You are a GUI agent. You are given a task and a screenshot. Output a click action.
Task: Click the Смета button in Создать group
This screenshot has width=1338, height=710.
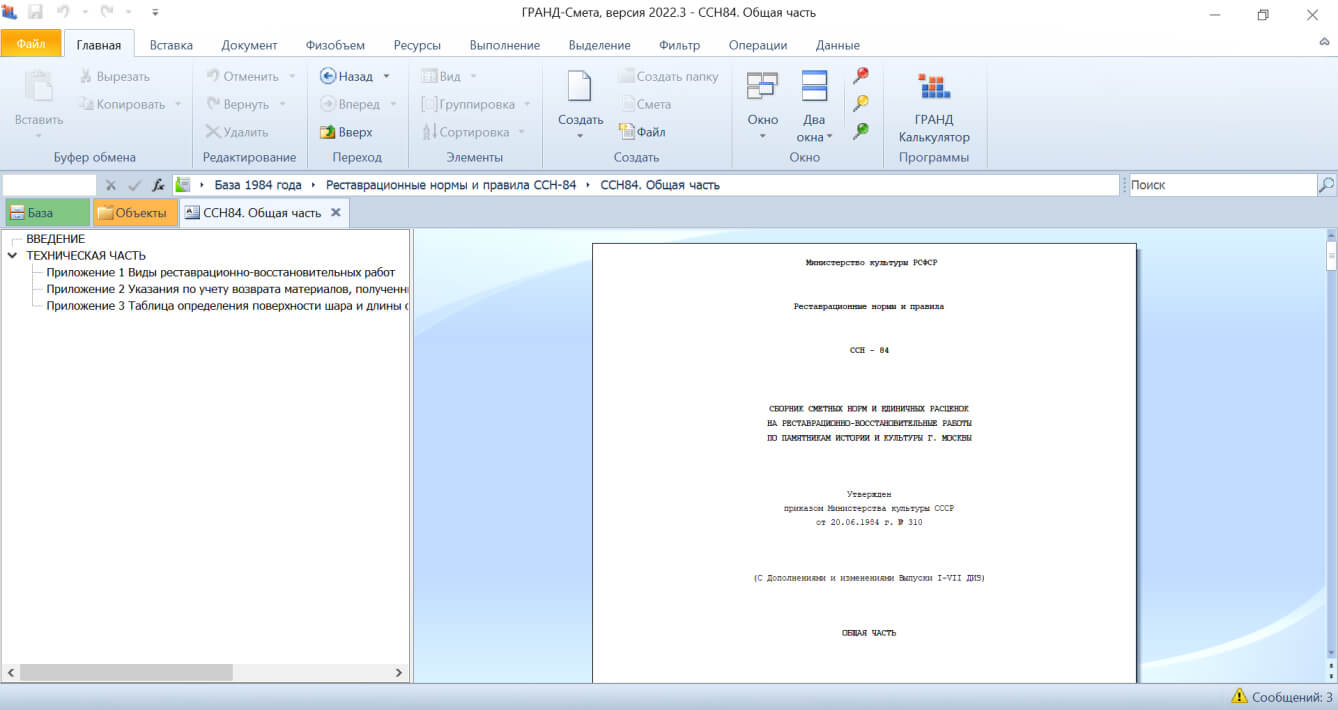pos(645,104)
